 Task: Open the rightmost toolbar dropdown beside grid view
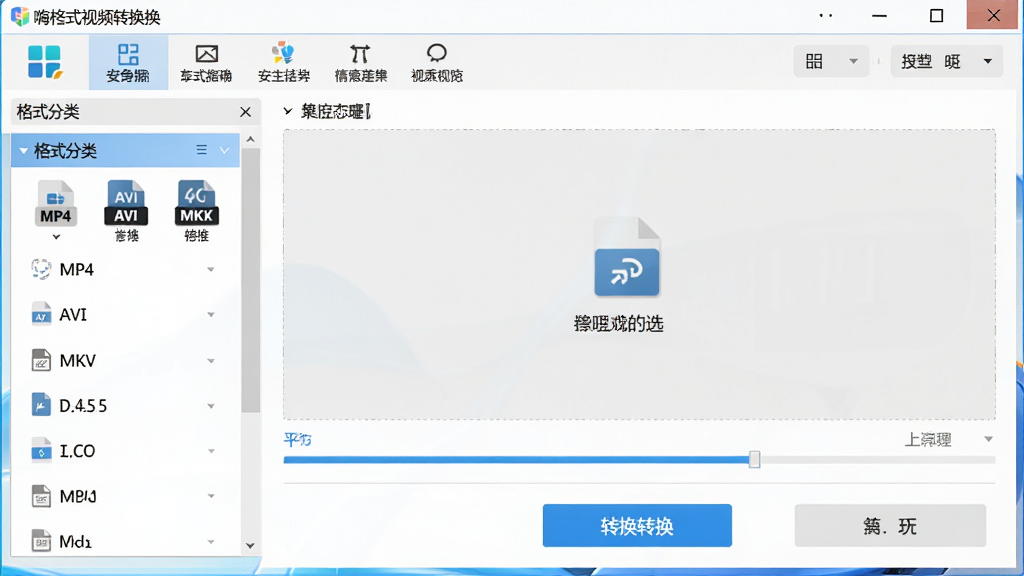click(946, 61)
